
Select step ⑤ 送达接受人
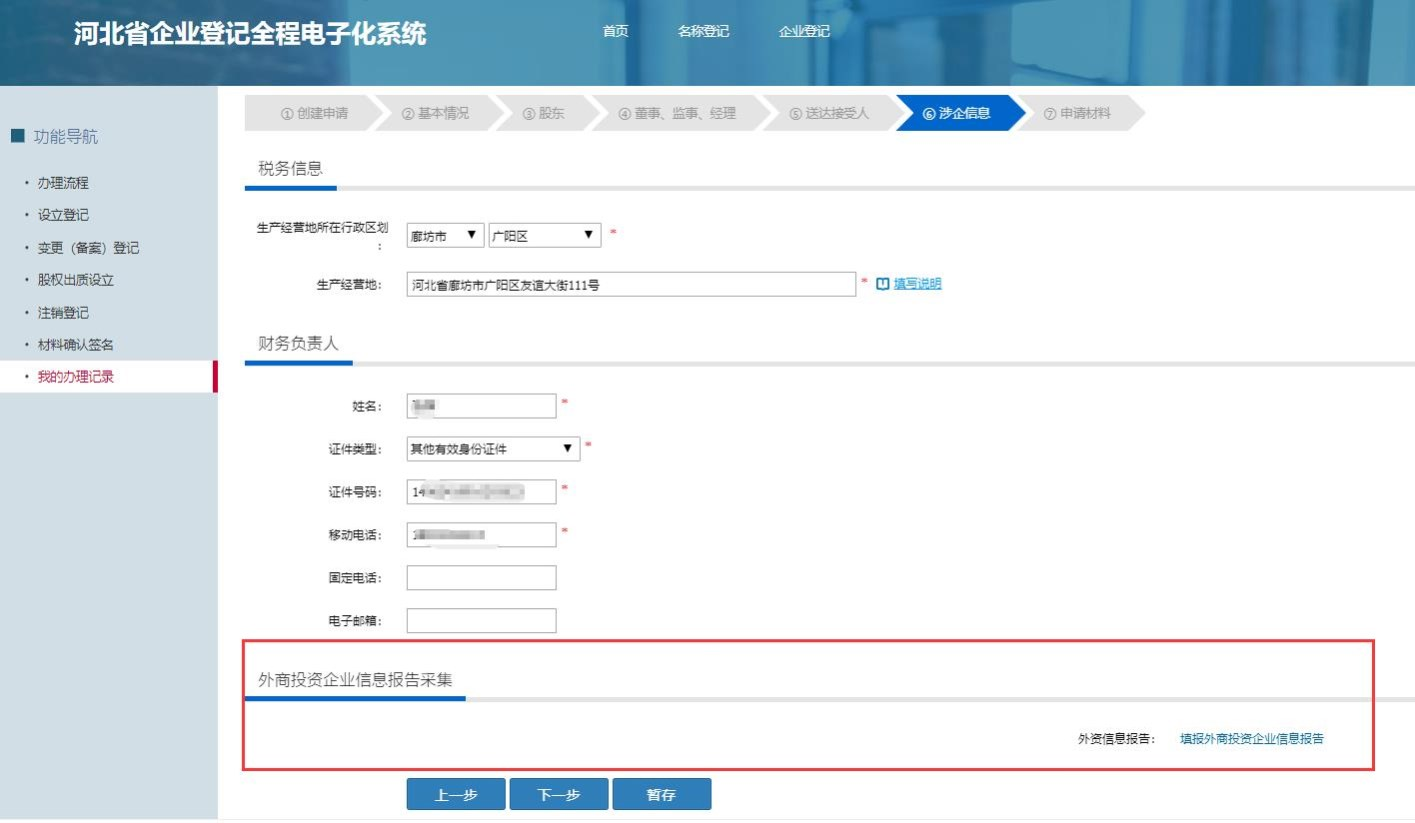pos(829,114)
